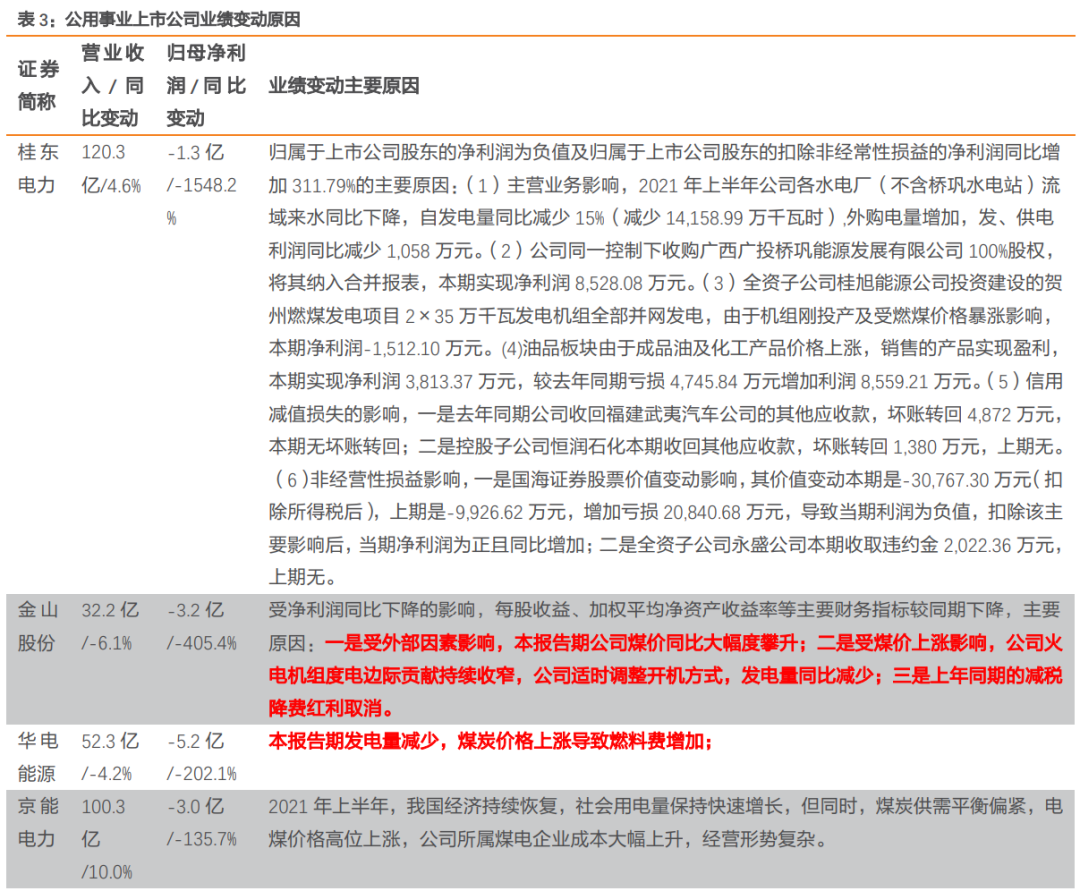Select the 业绩变动主要原因 column header

coord(344,85)
